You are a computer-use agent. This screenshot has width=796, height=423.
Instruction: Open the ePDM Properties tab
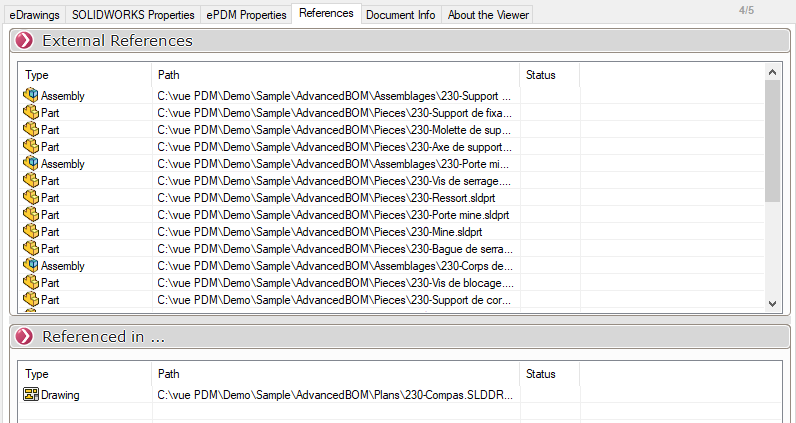246,15
